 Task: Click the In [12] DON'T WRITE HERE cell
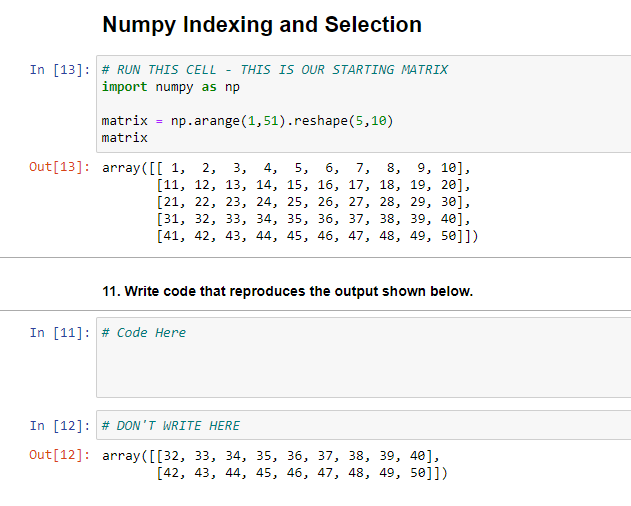click(x=364, y=425)
